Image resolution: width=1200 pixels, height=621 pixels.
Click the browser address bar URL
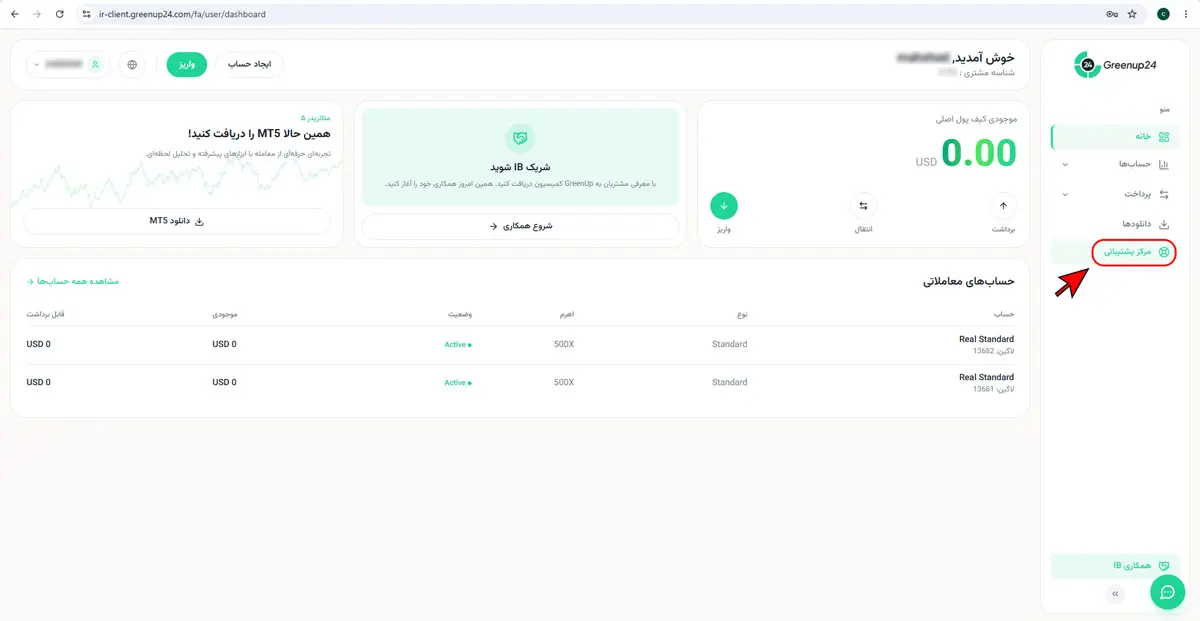(x=183, y=14)
